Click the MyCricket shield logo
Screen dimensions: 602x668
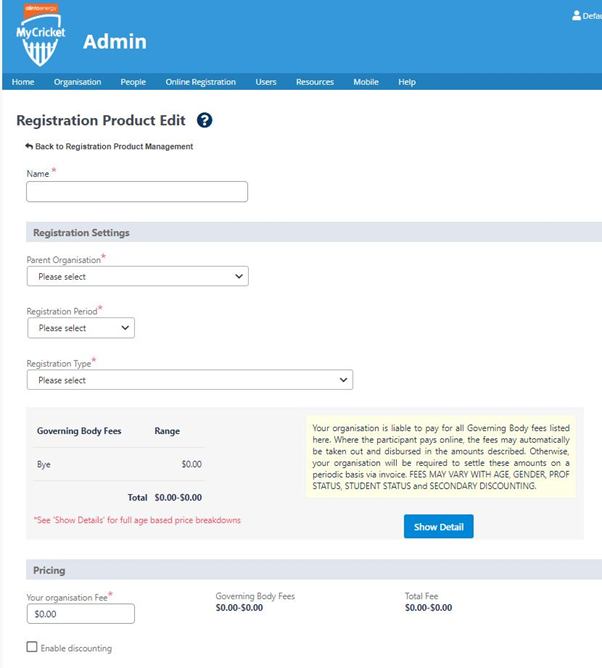click(41, 36)
